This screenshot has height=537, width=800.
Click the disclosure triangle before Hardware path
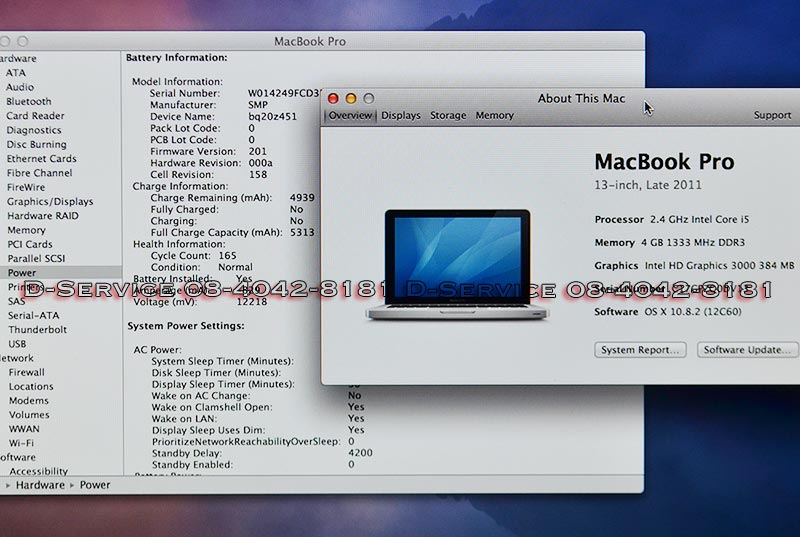click(x=8, y=485)
